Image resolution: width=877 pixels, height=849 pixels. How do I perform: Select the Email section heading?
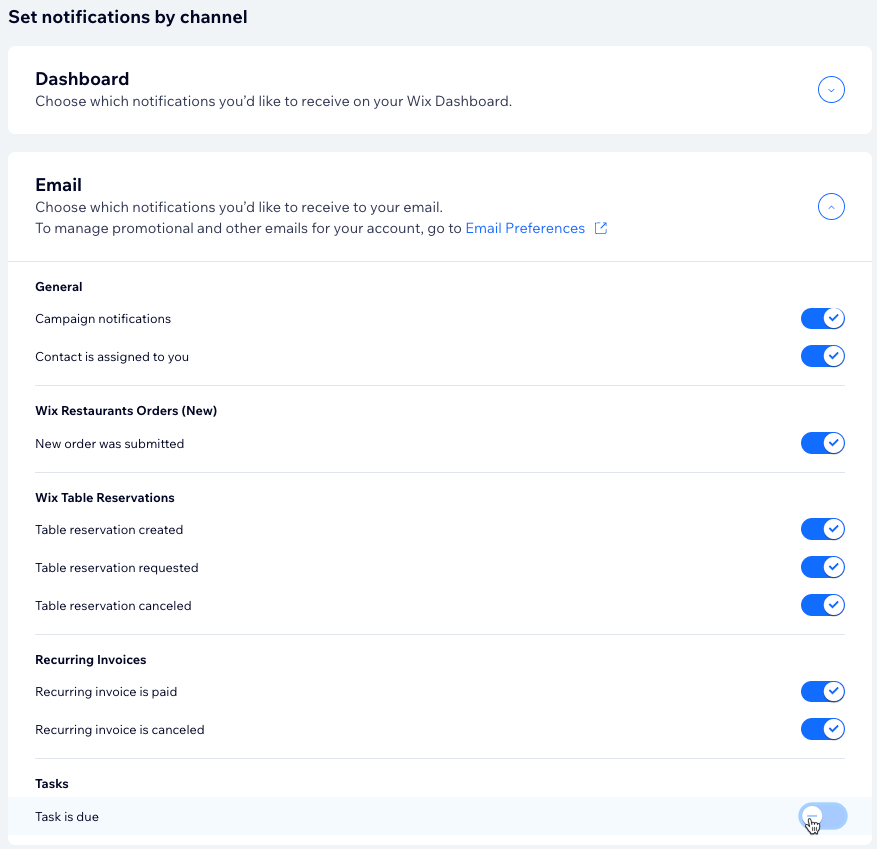(x=58, y=185)
